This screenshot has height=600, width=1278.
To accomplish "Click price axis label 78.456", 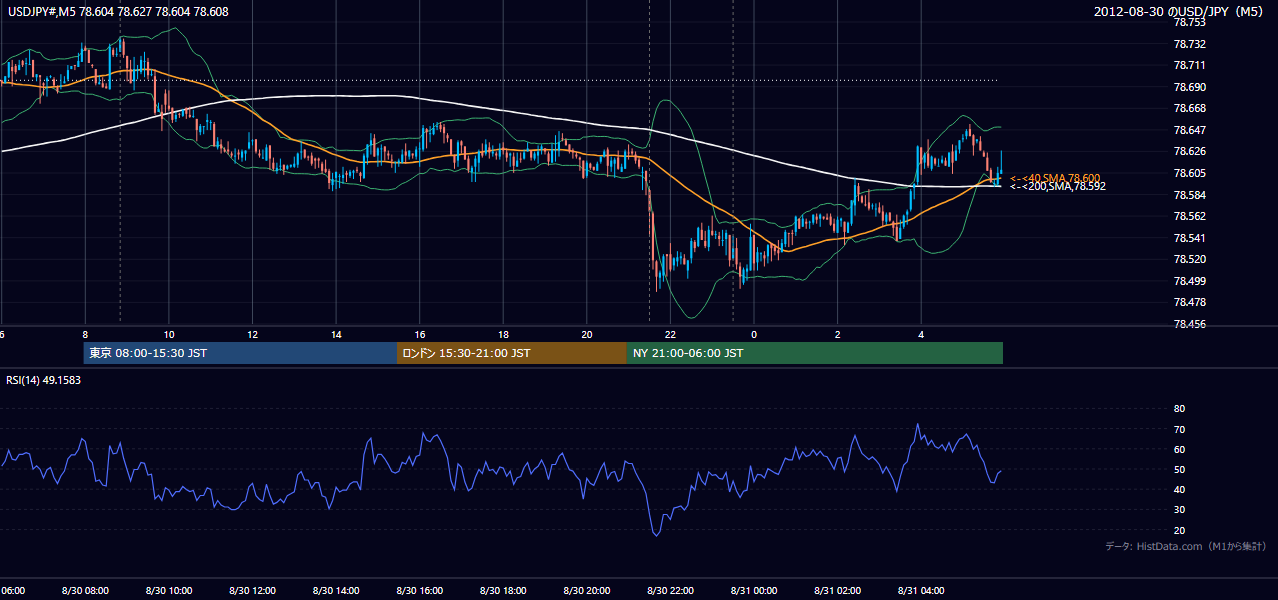I will 1189,324.
